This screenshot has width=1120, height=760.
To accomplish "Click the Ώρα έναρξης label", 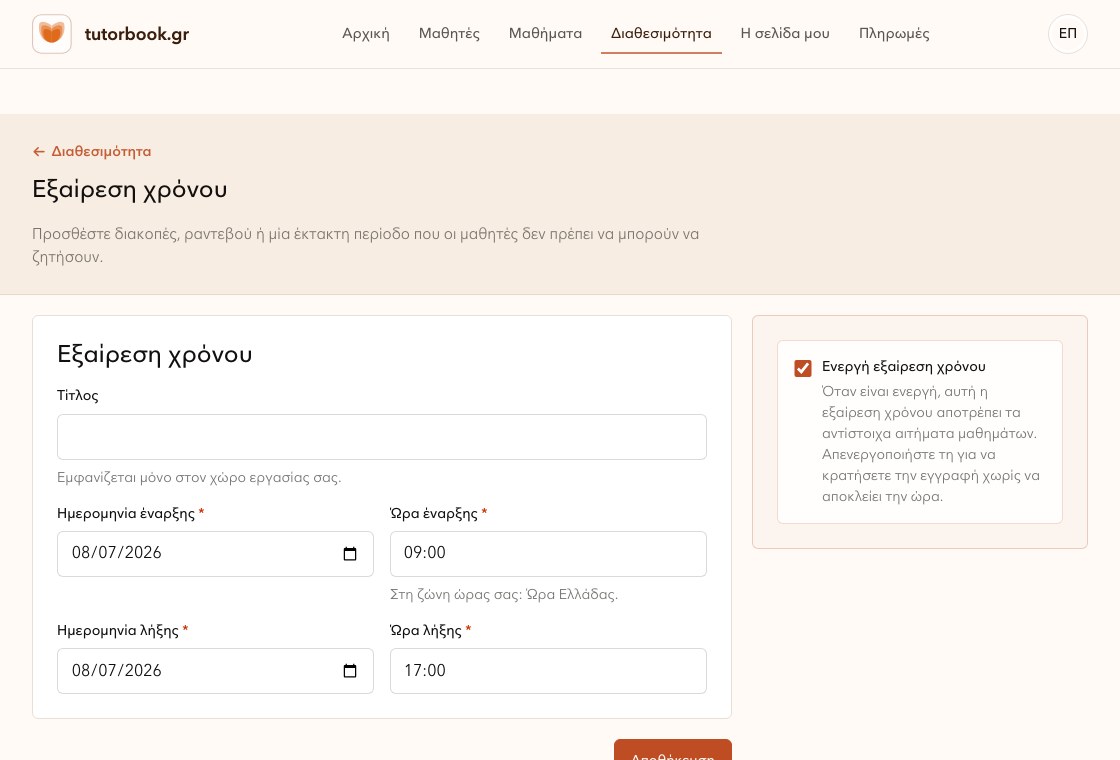I will [x=434, y=514].
